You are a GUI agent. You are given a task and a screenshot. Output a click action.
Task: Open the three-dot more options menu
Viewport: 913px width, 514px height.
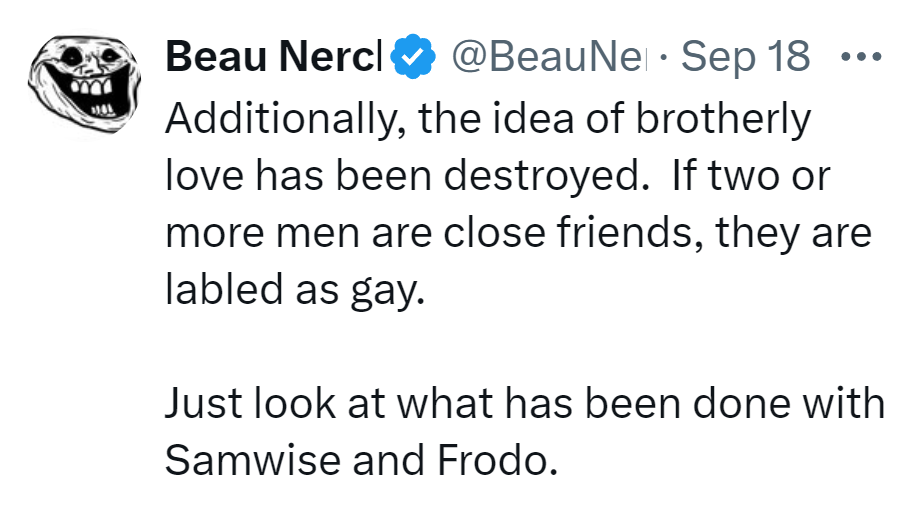point(860,56)
